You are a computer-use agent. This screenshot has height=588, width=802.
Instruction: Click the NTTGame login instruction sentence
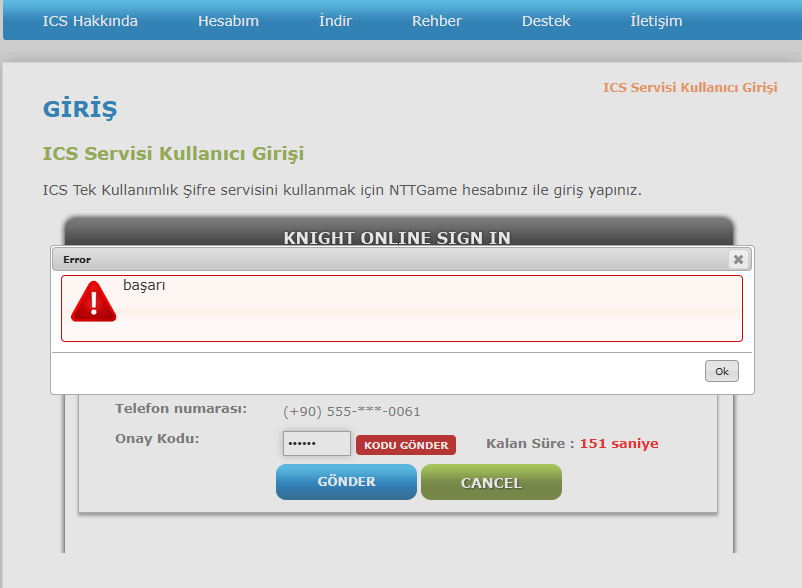(x=342, y=190)
